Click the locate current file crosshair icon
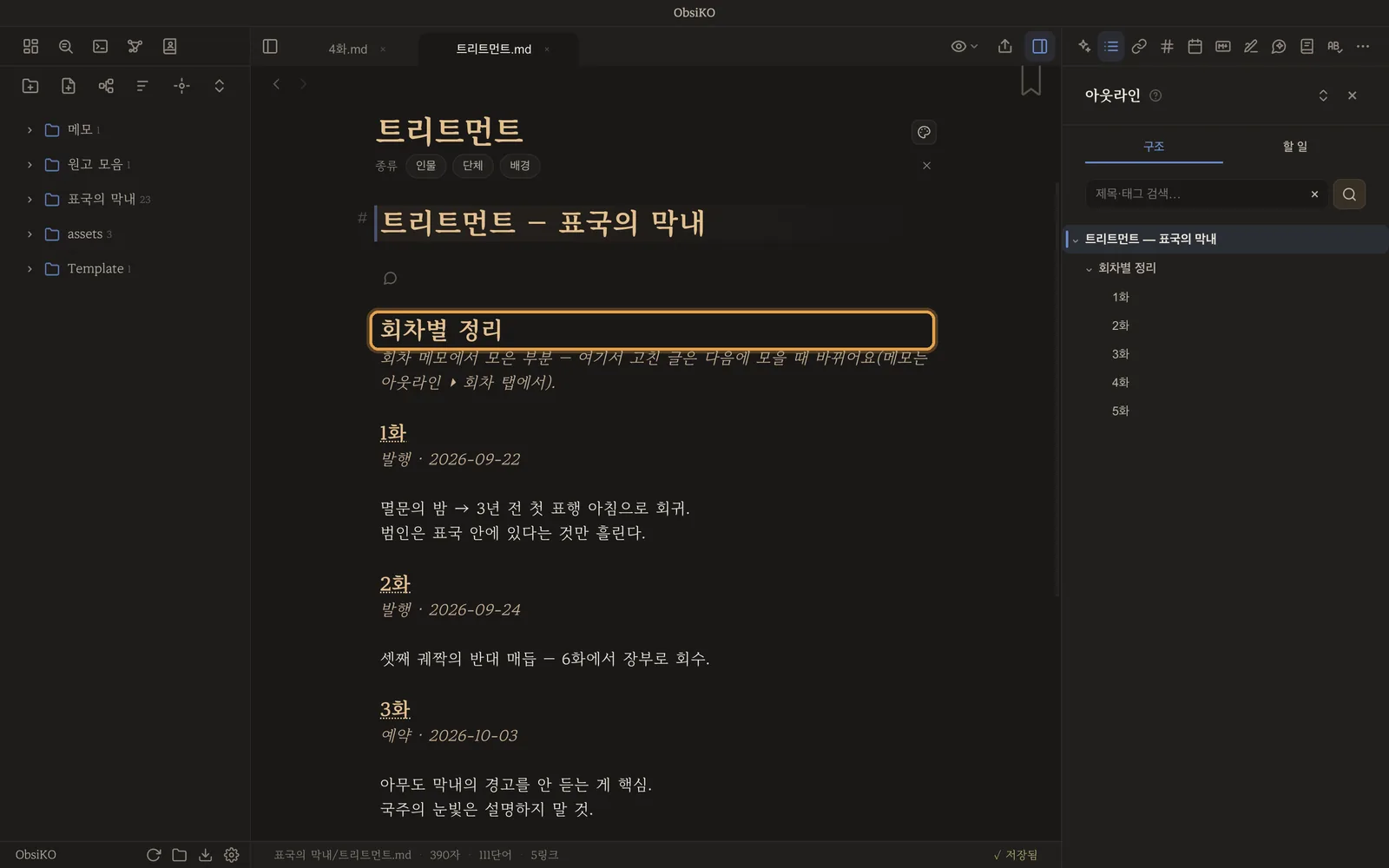The width and height of the screenshot is (1389, 868). click(181, 85)
